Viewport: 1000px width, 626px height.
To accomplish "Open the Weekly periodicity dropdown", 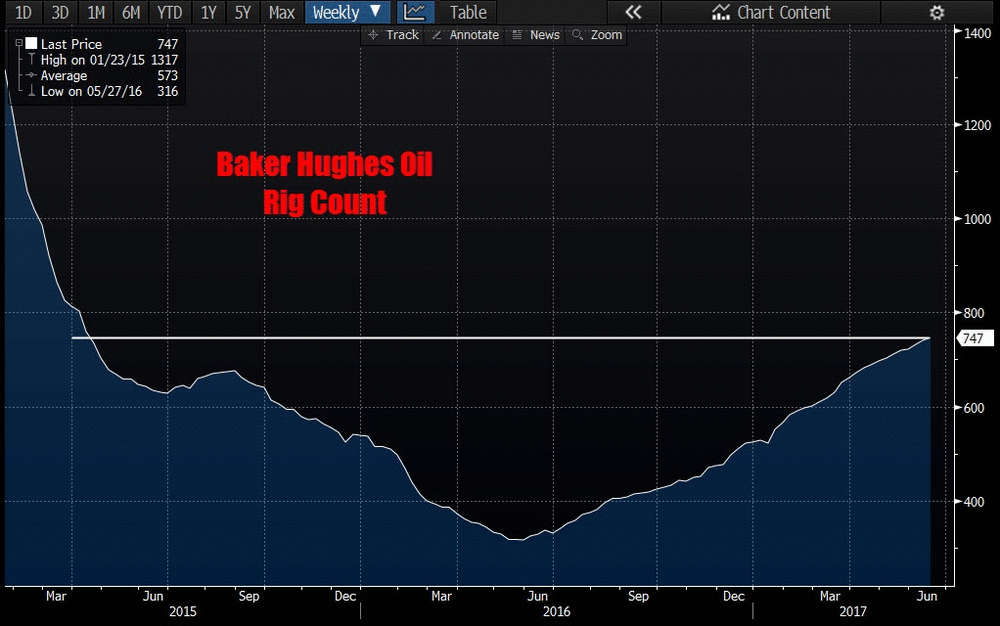I will click(348, 12).
